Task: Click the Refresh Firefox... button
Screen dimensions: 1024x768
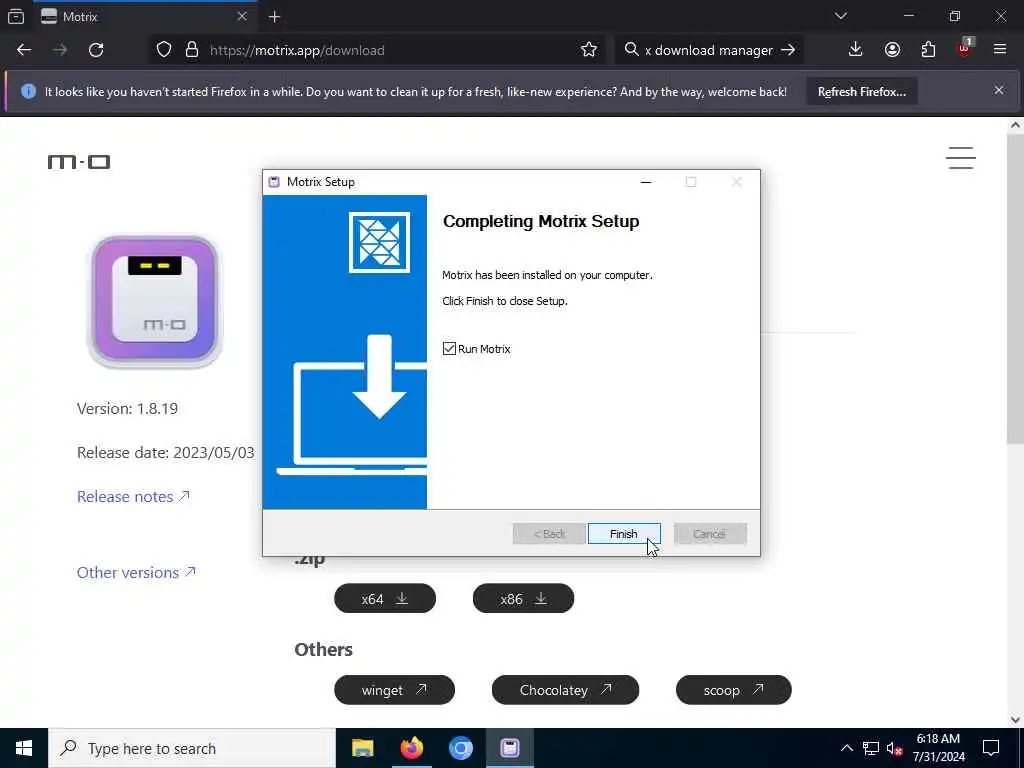Action: tap(861, 92)
